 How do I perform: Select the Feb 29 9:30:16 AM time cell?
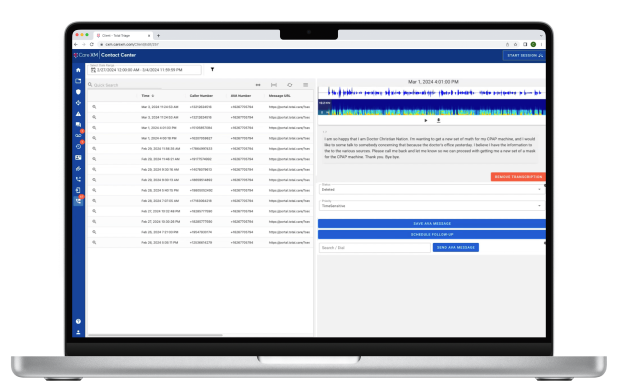pyautogui.click(x=160, y=170)
